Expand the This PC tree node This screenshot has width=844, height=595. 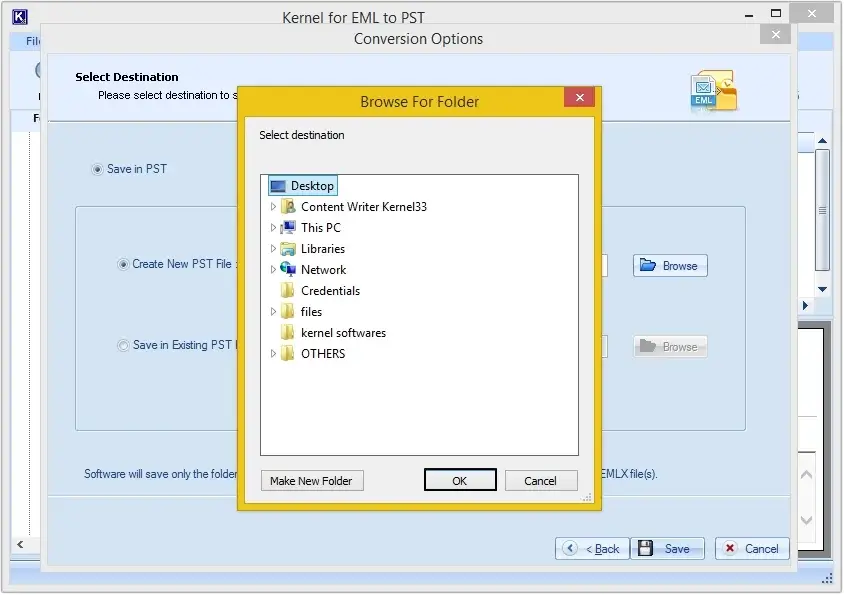tap(273, 228)
